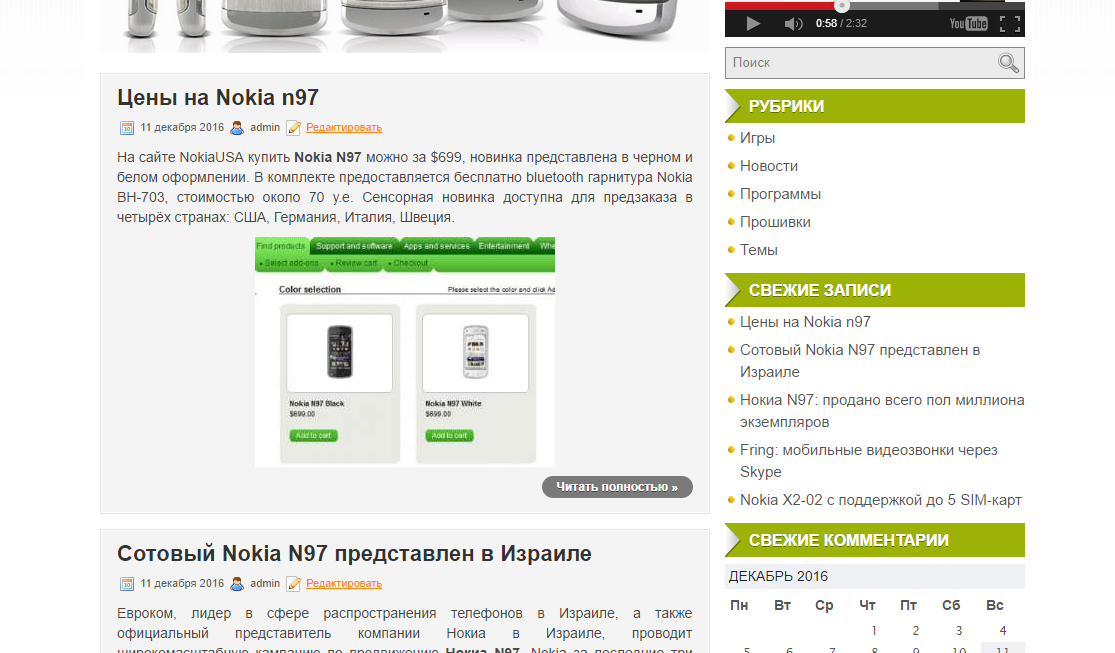Open the Прошивки category
This screenshot has width=1115, height=653.
(x=775, y=222)
